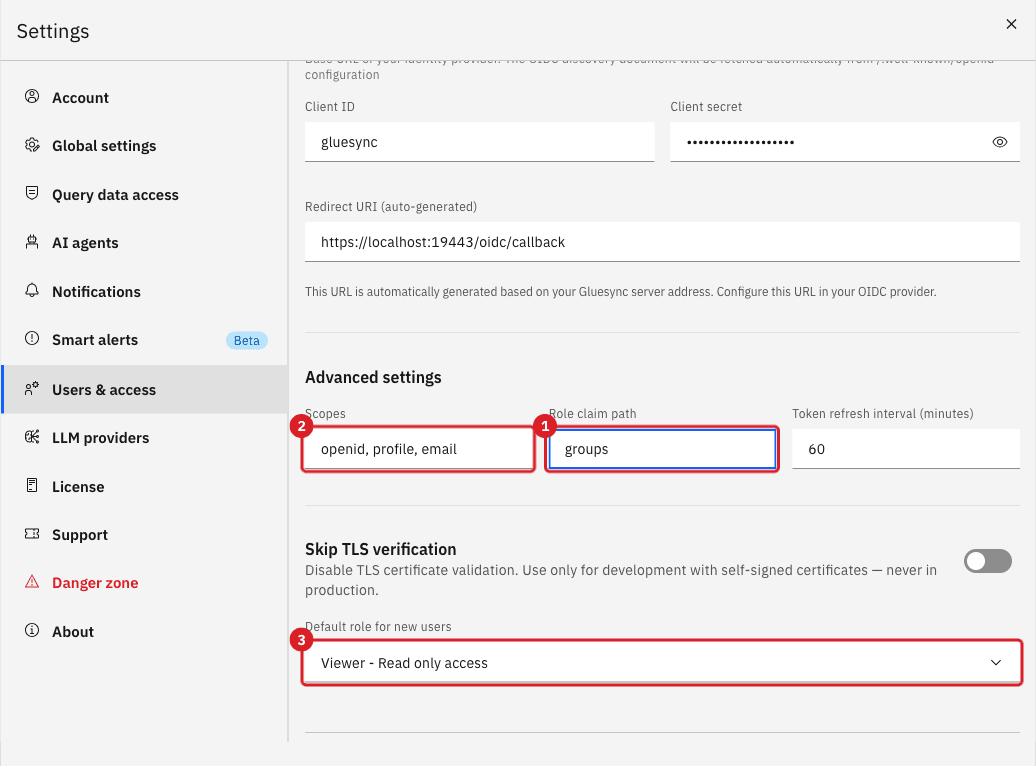Click the Notifications bell icon

coord(32,290)
